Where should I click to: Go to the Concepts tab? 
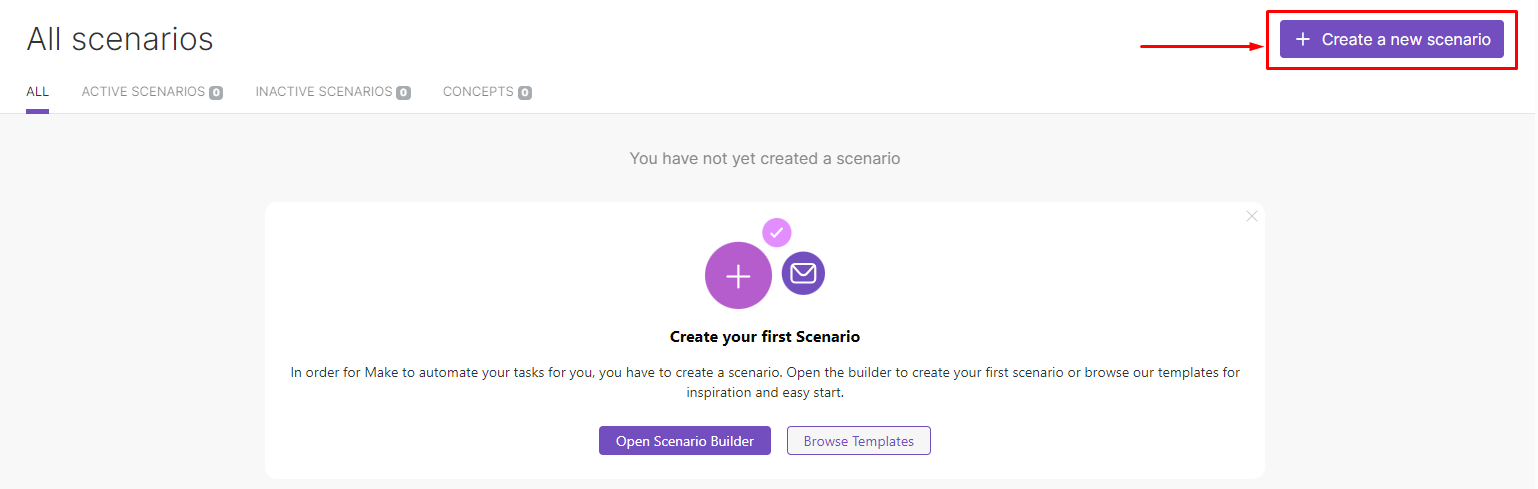(x=478, y=92)
